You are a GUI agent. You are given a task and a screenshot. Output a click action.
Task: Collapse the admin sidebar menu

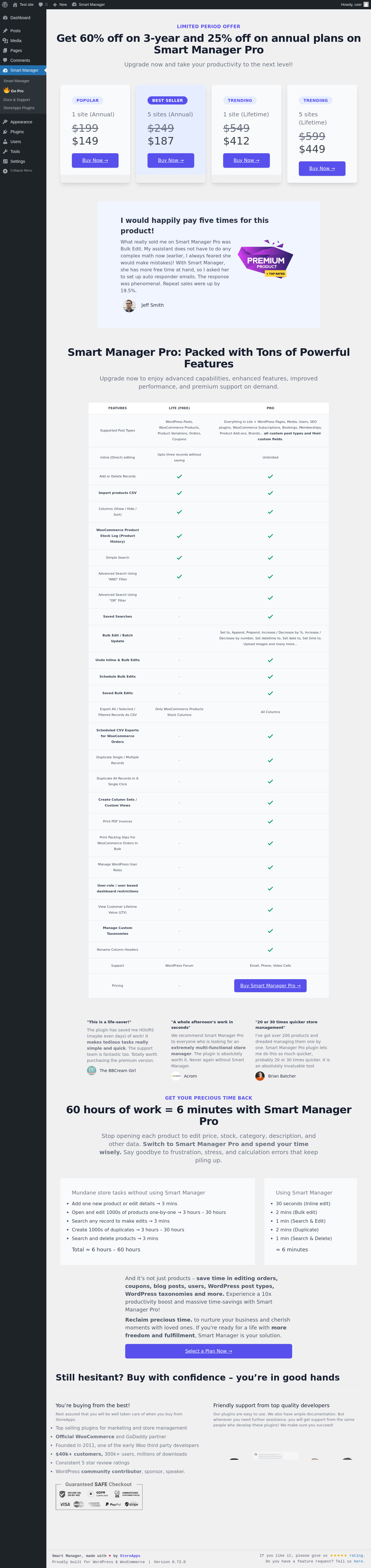(x=21, y=170)
